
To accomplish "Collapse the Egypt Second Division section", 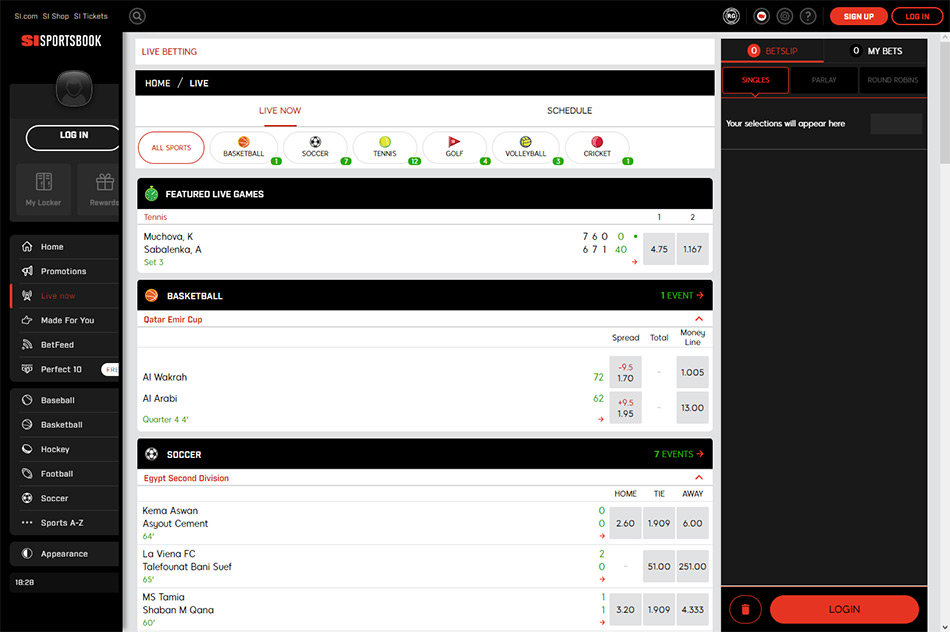I will pos(699,478).
